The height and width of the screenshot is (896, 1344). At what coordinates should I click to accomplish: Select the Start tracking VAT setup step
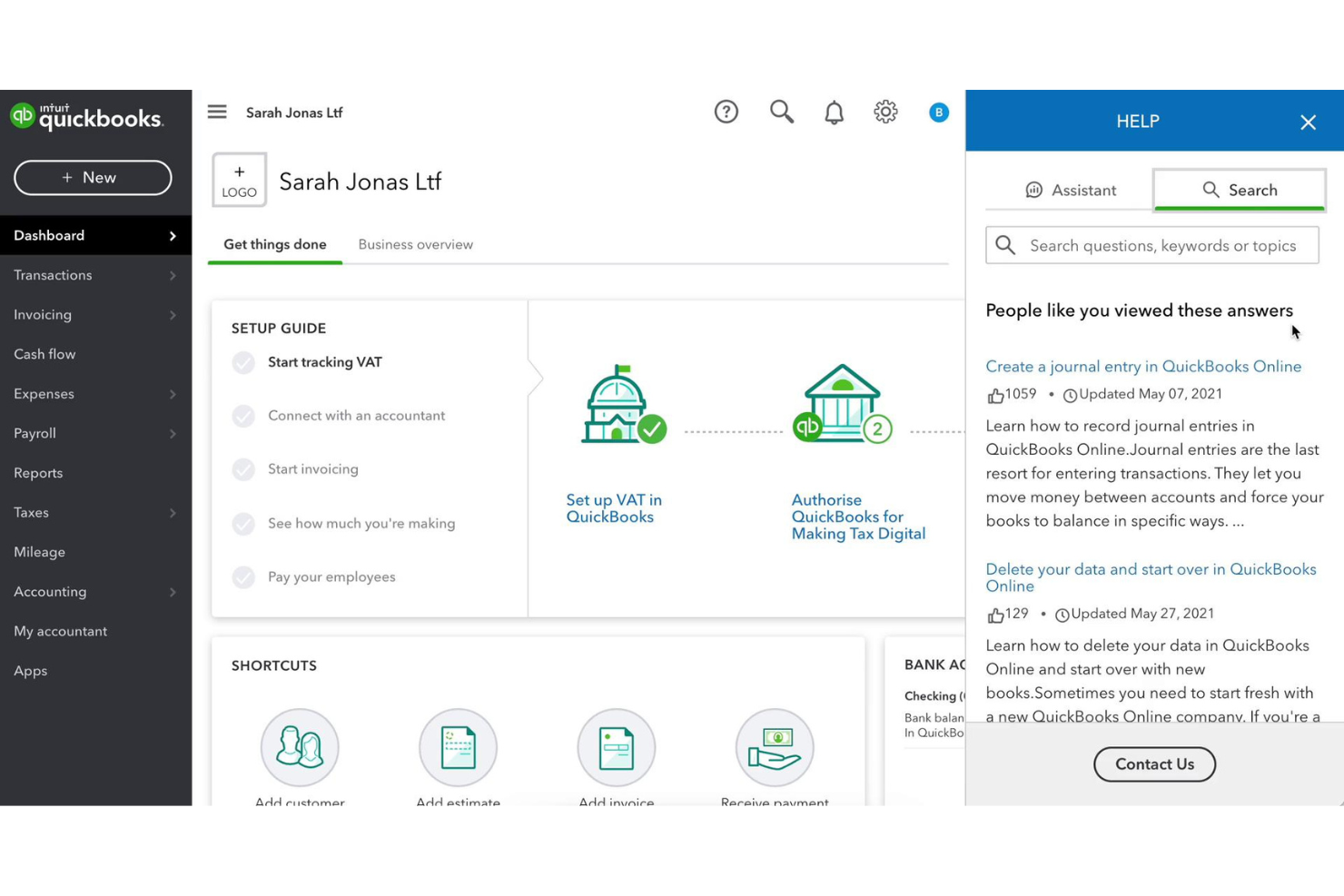pyautogui.click(x=325, y=362)
